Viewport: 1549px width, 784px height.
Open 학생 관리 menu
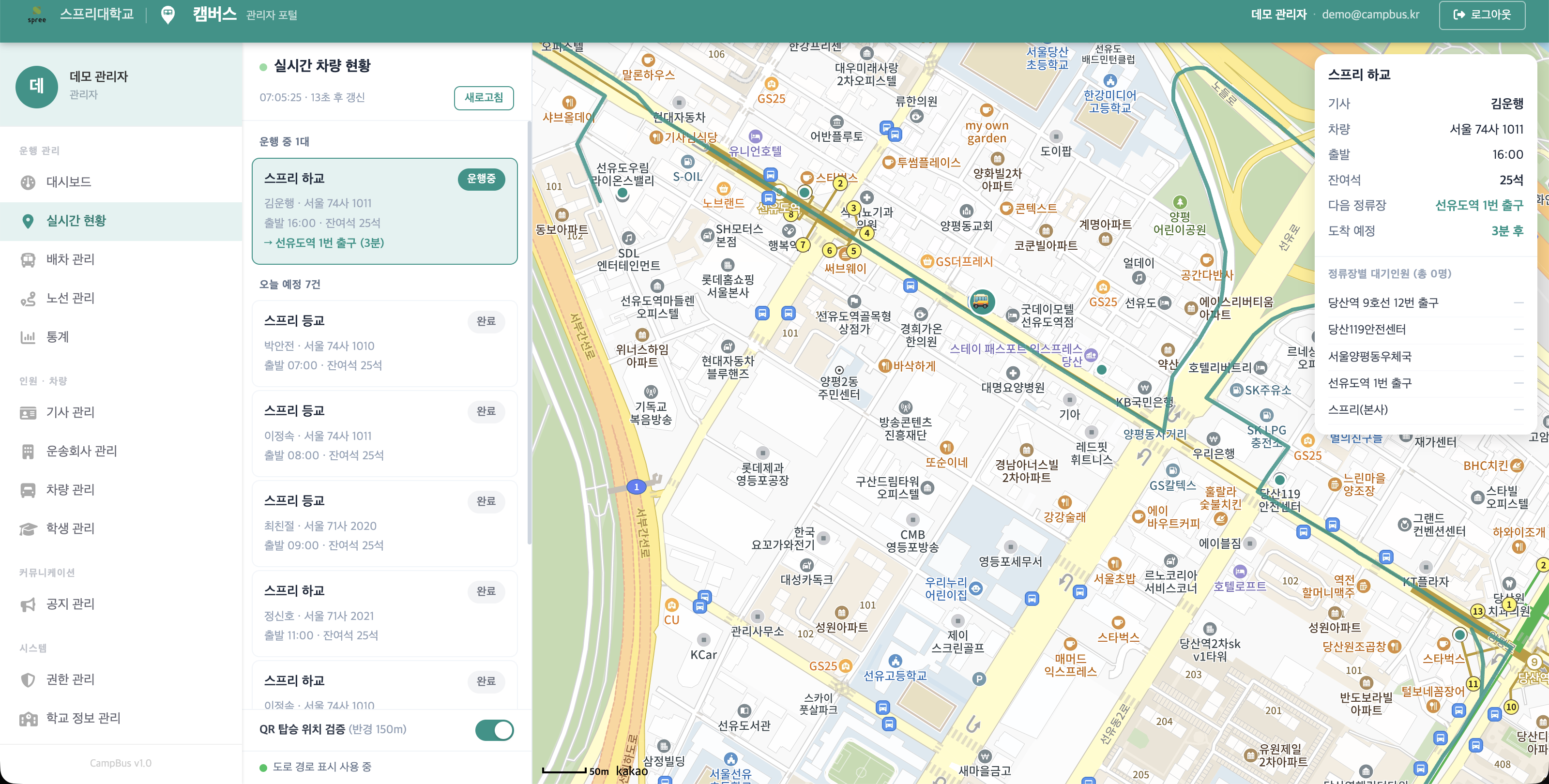[x=121, y=528]
